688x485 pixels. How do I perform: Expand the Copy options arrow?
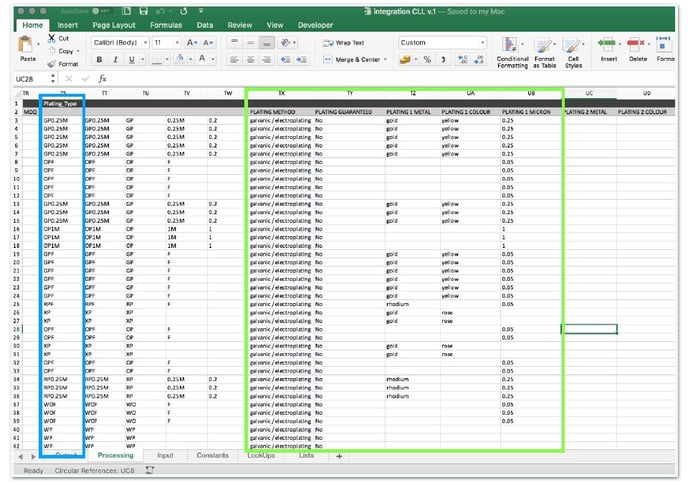point(78,51)
